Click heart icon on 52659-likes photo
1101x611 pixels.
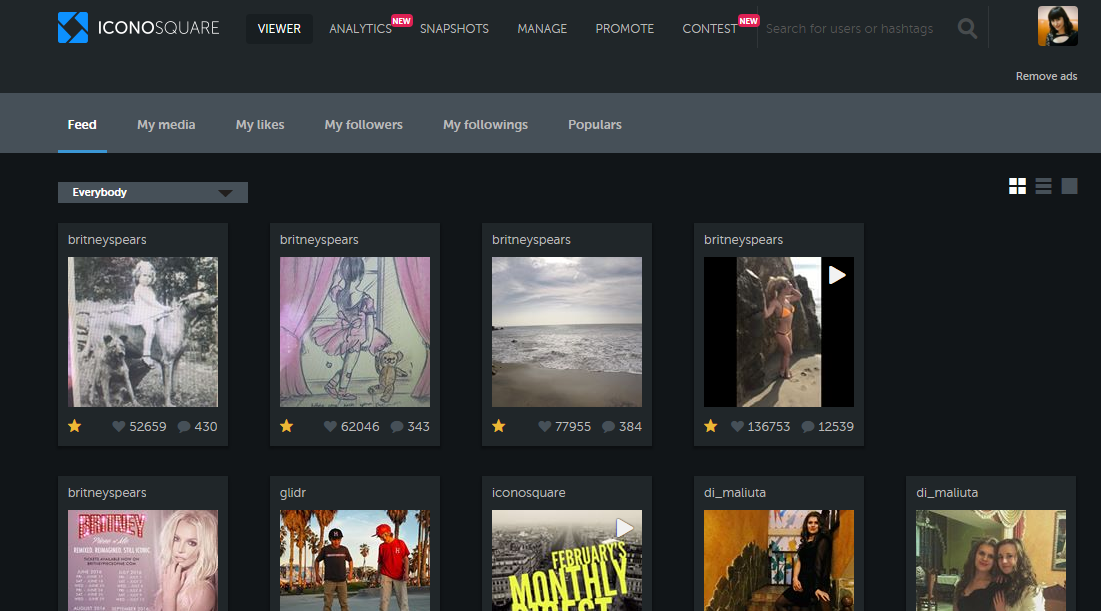pos(119,427)
